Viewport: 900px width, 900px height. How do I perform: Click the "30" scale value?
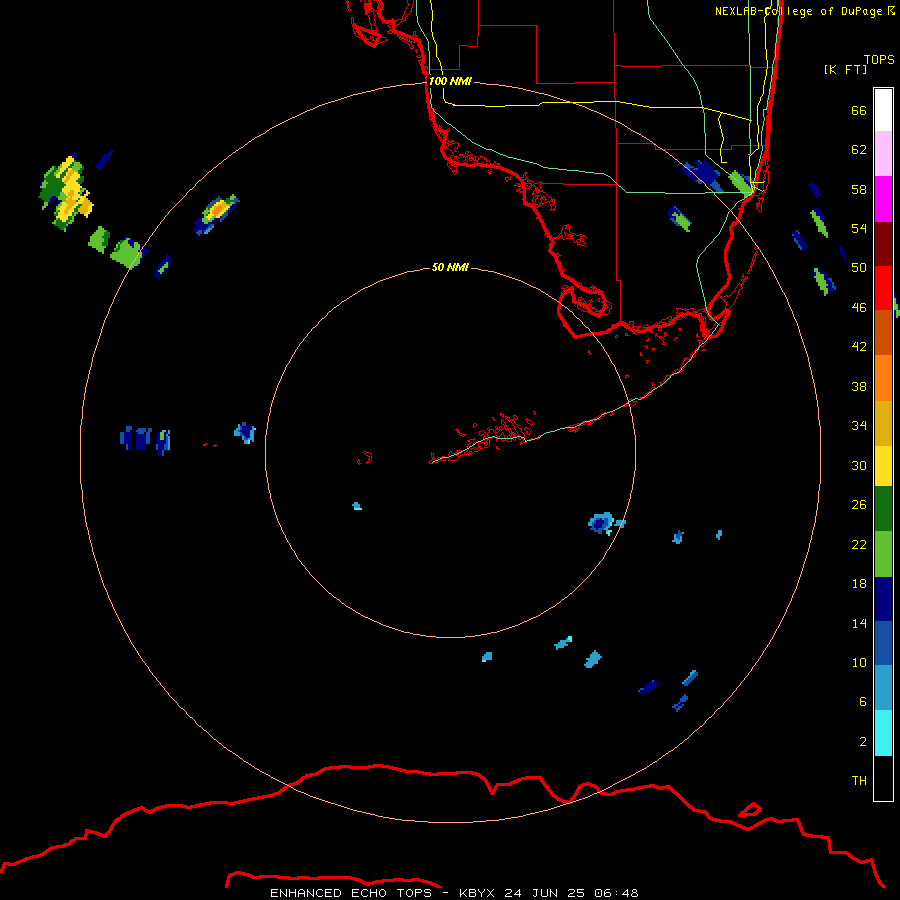pyautogui.click(x=859, y=465)
